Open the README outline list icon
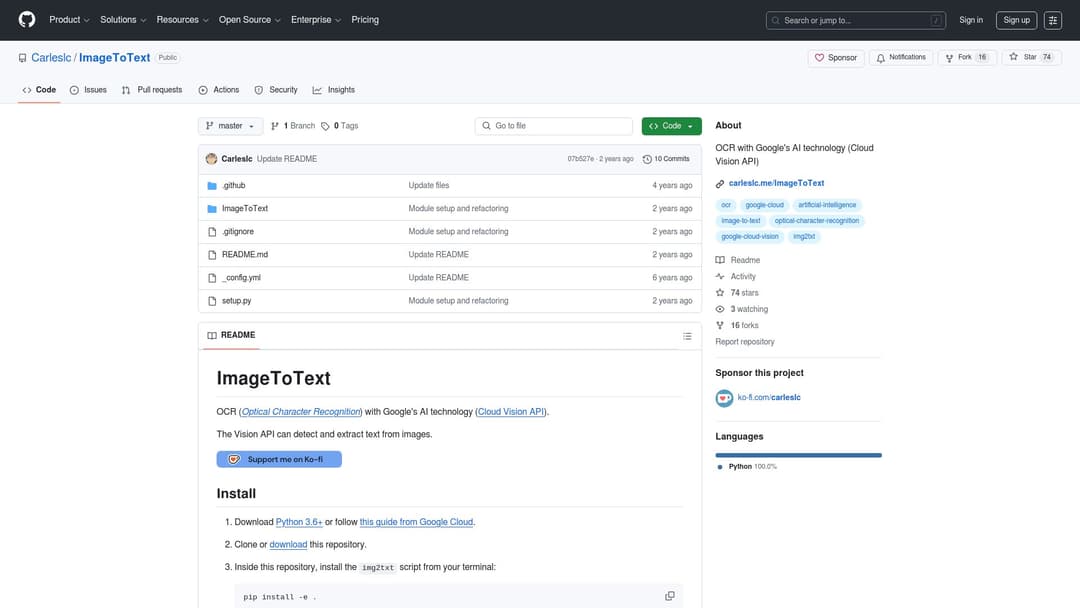Screen dimensions: 1080x608 pos(687,336)
